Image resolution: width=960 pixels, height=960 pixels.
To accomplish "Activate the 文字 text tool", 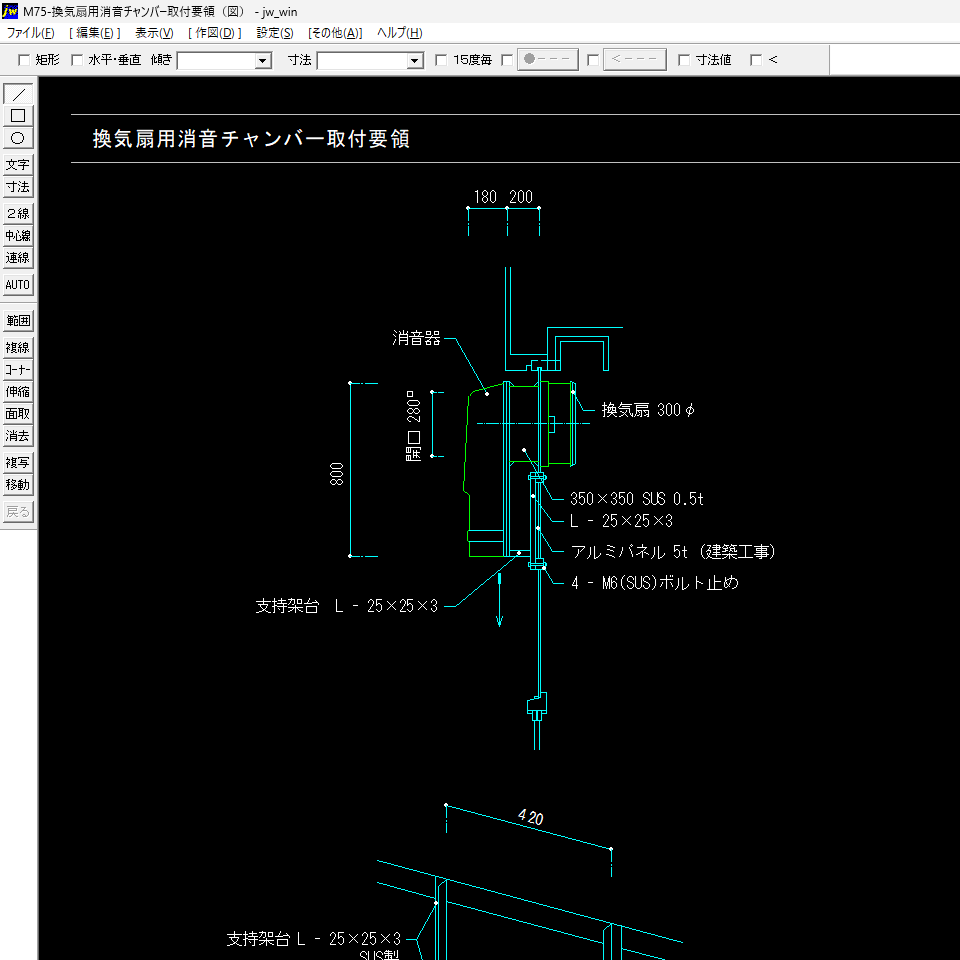I will (18, 165).
